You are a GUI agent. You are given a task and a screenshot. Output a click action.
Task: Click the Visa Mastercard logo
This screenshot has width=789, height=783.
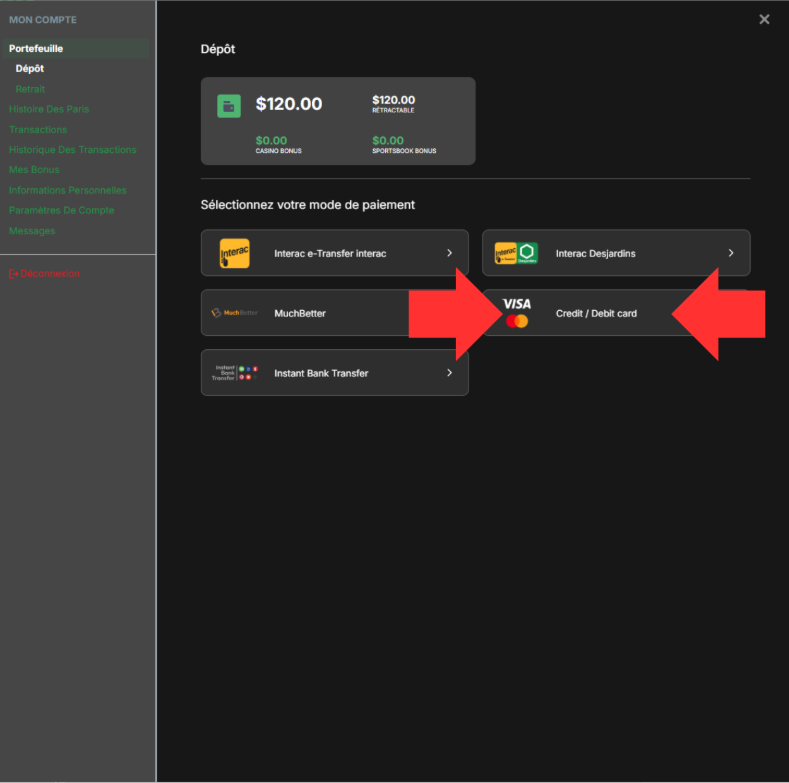coord(517,313)
